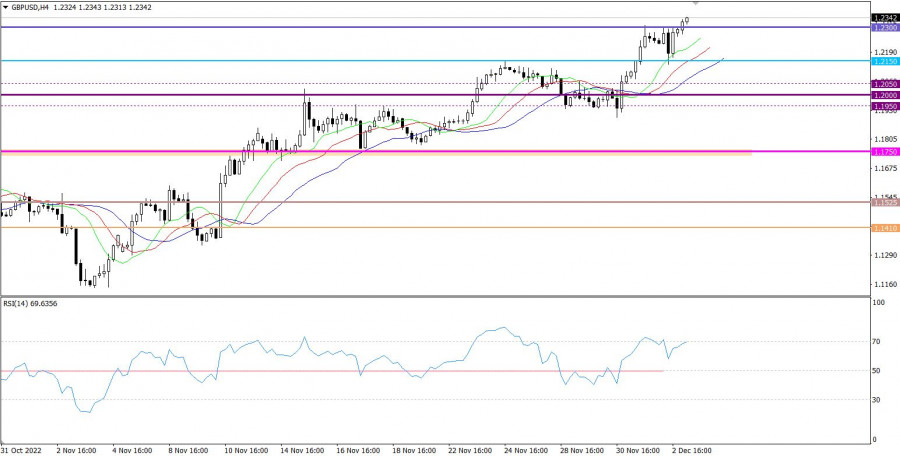The image size is (900, 456).
Task: Select the 1.1410 orange price label
Action: pos(884,228)
